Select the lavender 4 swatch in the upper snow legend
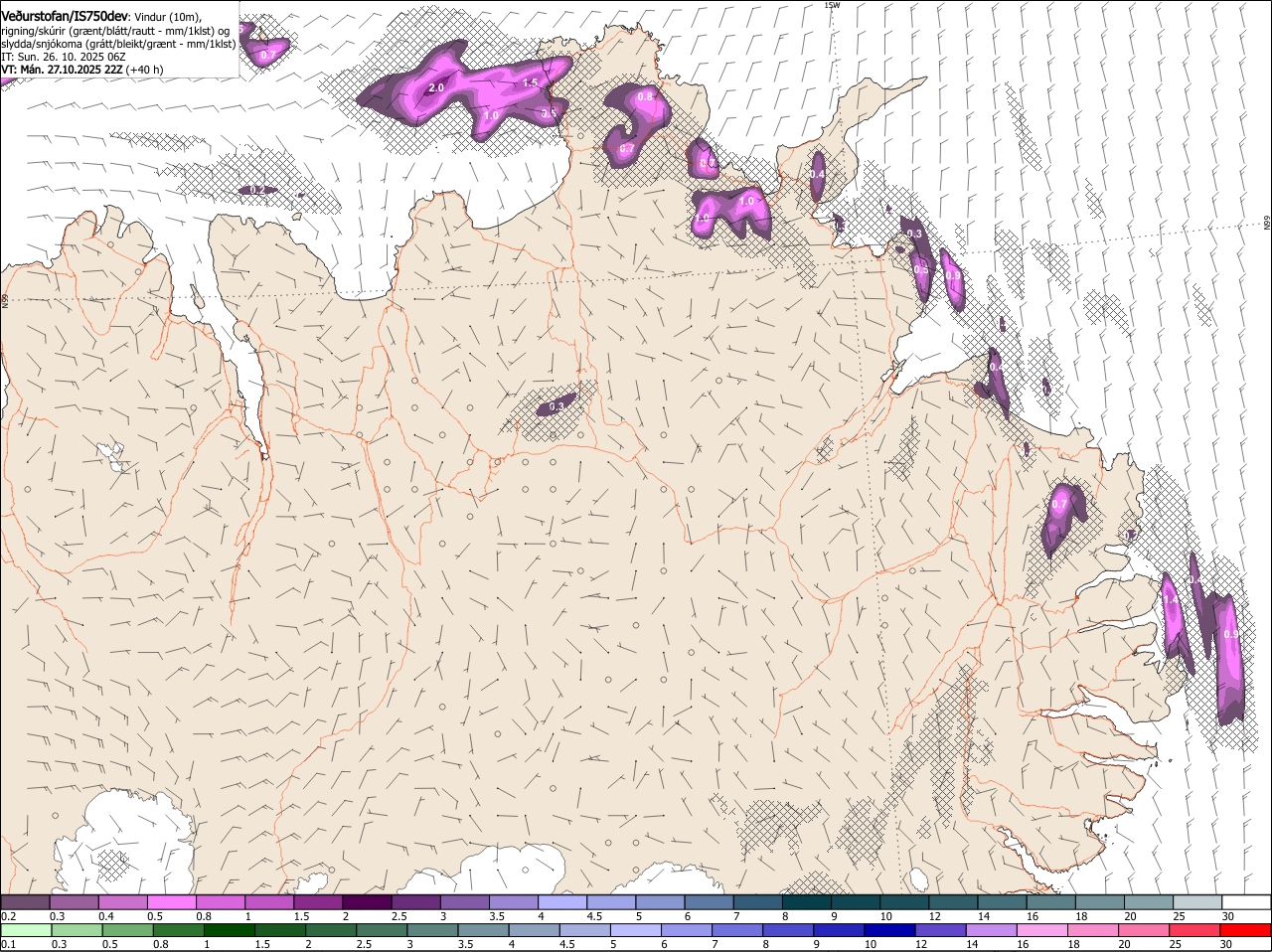1272x952 pixels. click(562, 902)
